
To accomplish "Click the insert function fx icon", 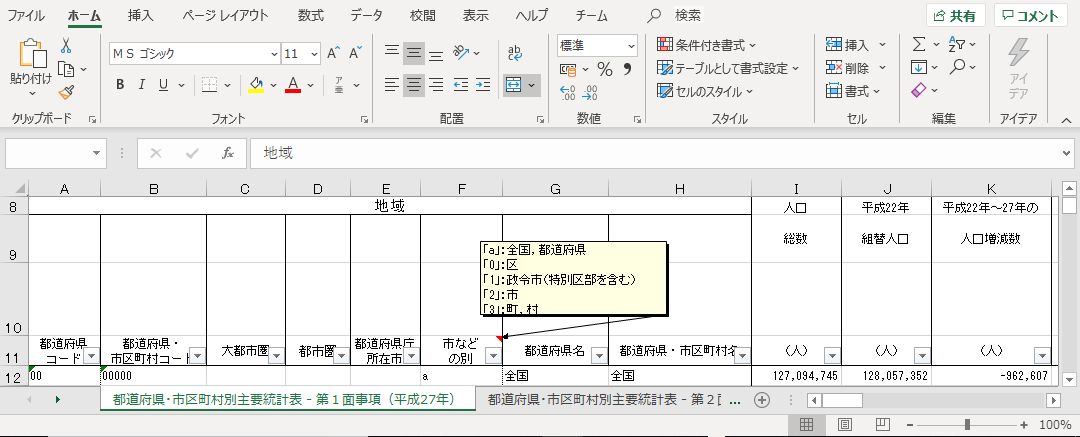I will (x=228, y=153).
